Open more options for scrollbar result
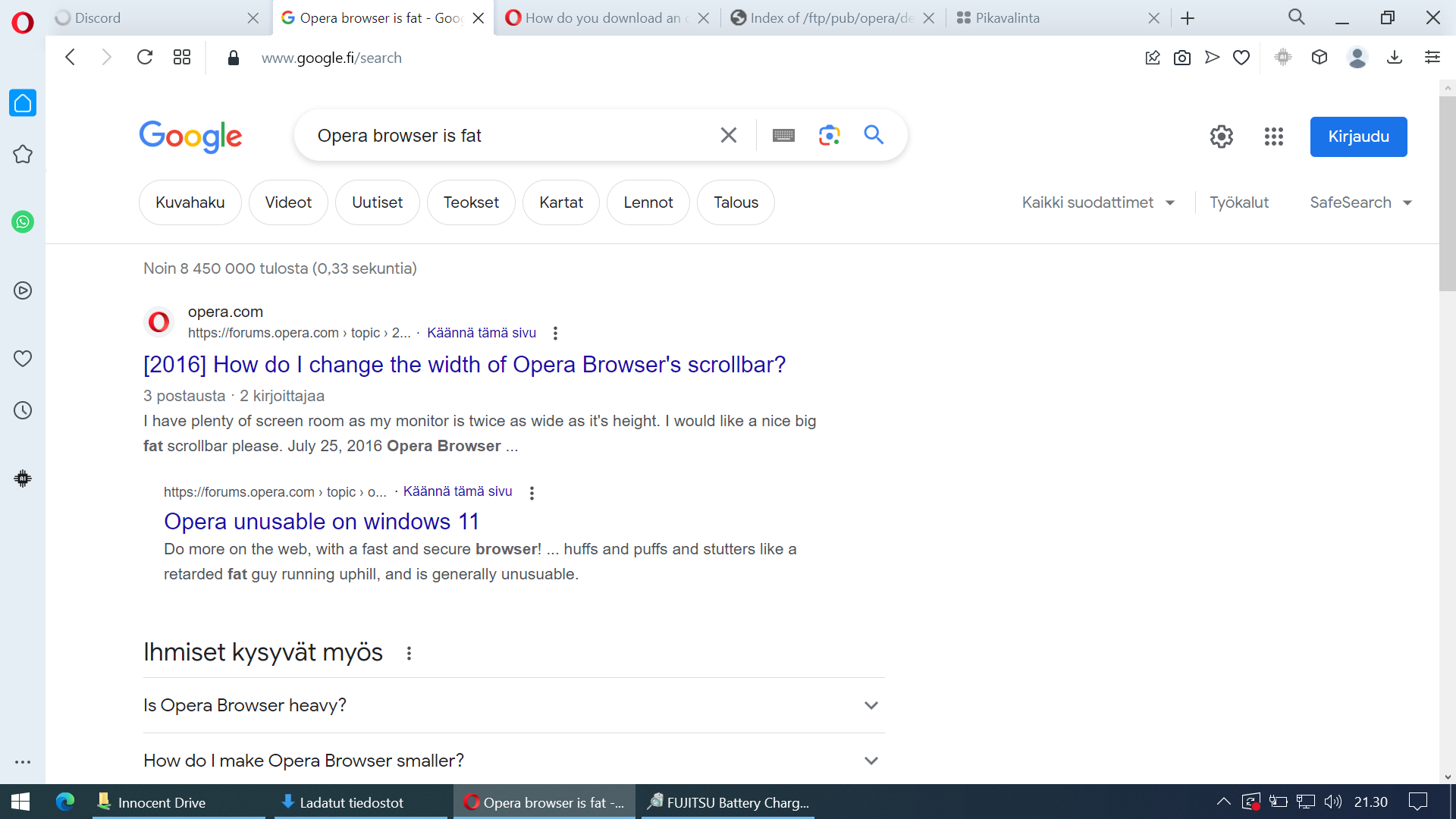Image resolution: width=1456 pixels, height=819 pixels. pyautogui.click(x=556, y=333)
